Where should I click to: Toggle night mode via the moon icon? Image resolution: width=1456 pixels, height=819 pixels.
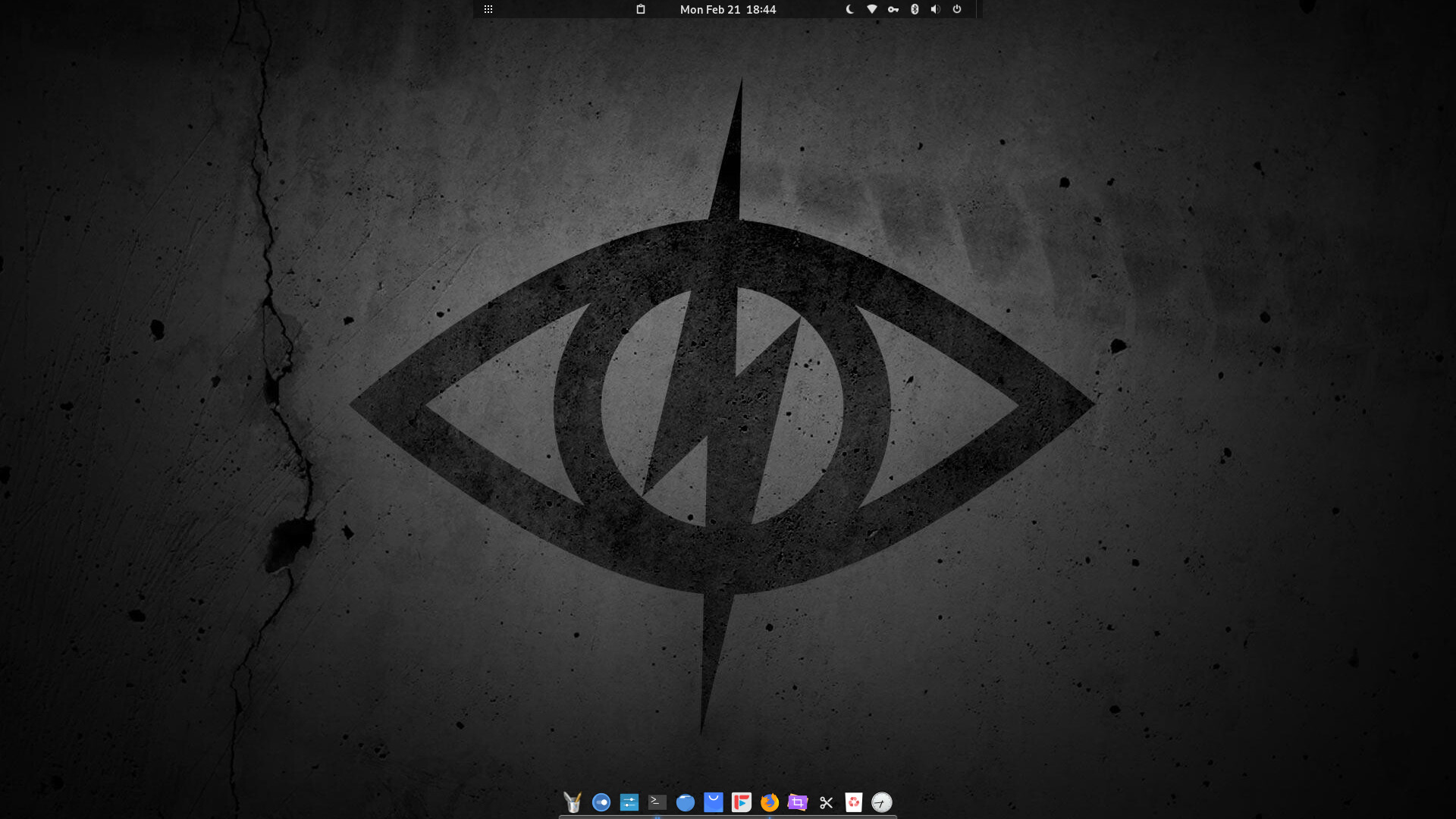pyautogui.click(x=848, y=9)
